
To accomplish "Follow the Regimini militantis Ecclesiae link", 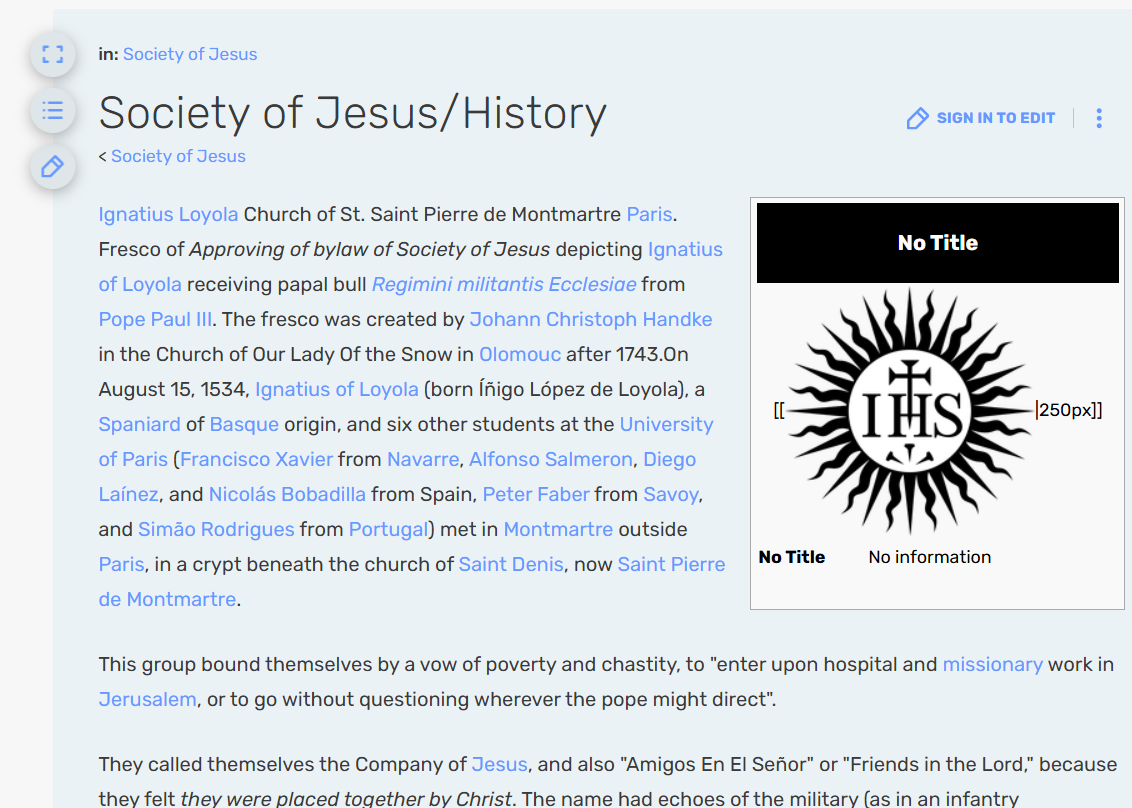I will click(504, 284).
